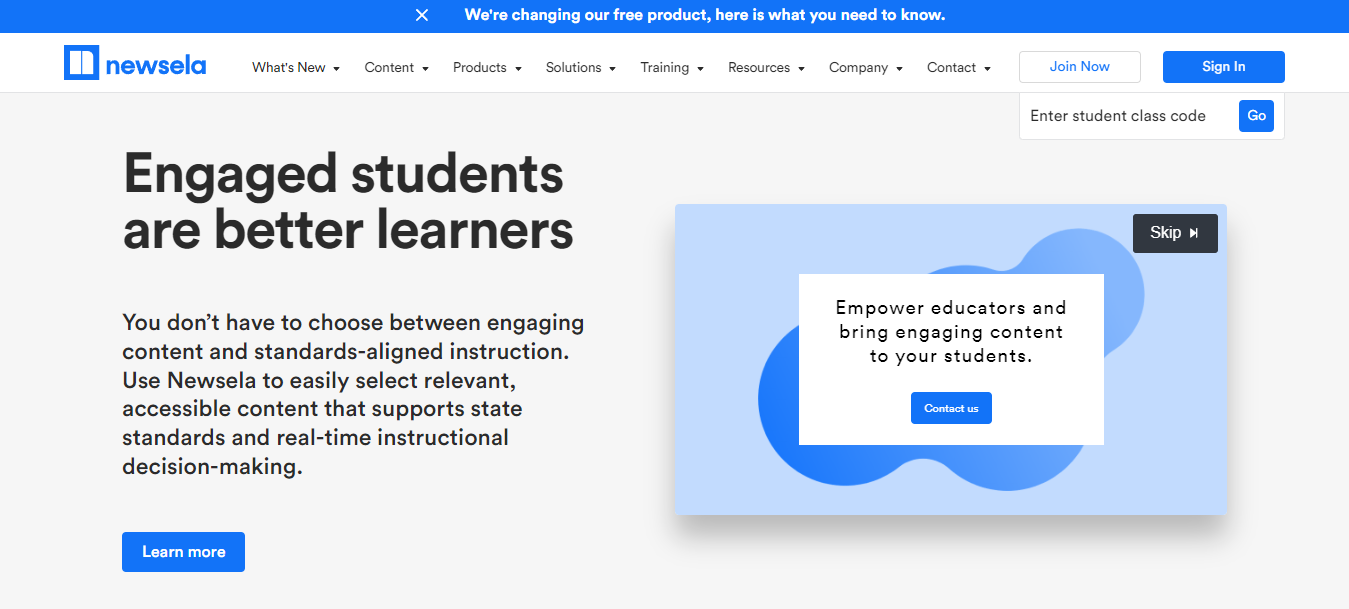Image resolution: width=1349 pixels, height=609 pixels.
Task: Click the Learn more button
Action: tap(183, 552)
